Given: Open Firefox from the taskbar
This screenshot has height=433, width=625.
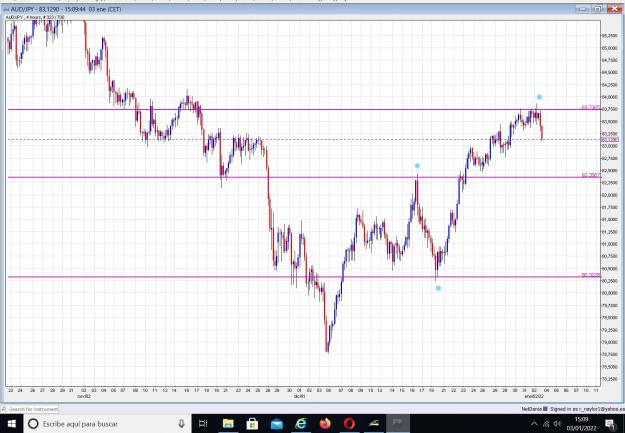Looking at the screenshot, I should pos(325,423).
